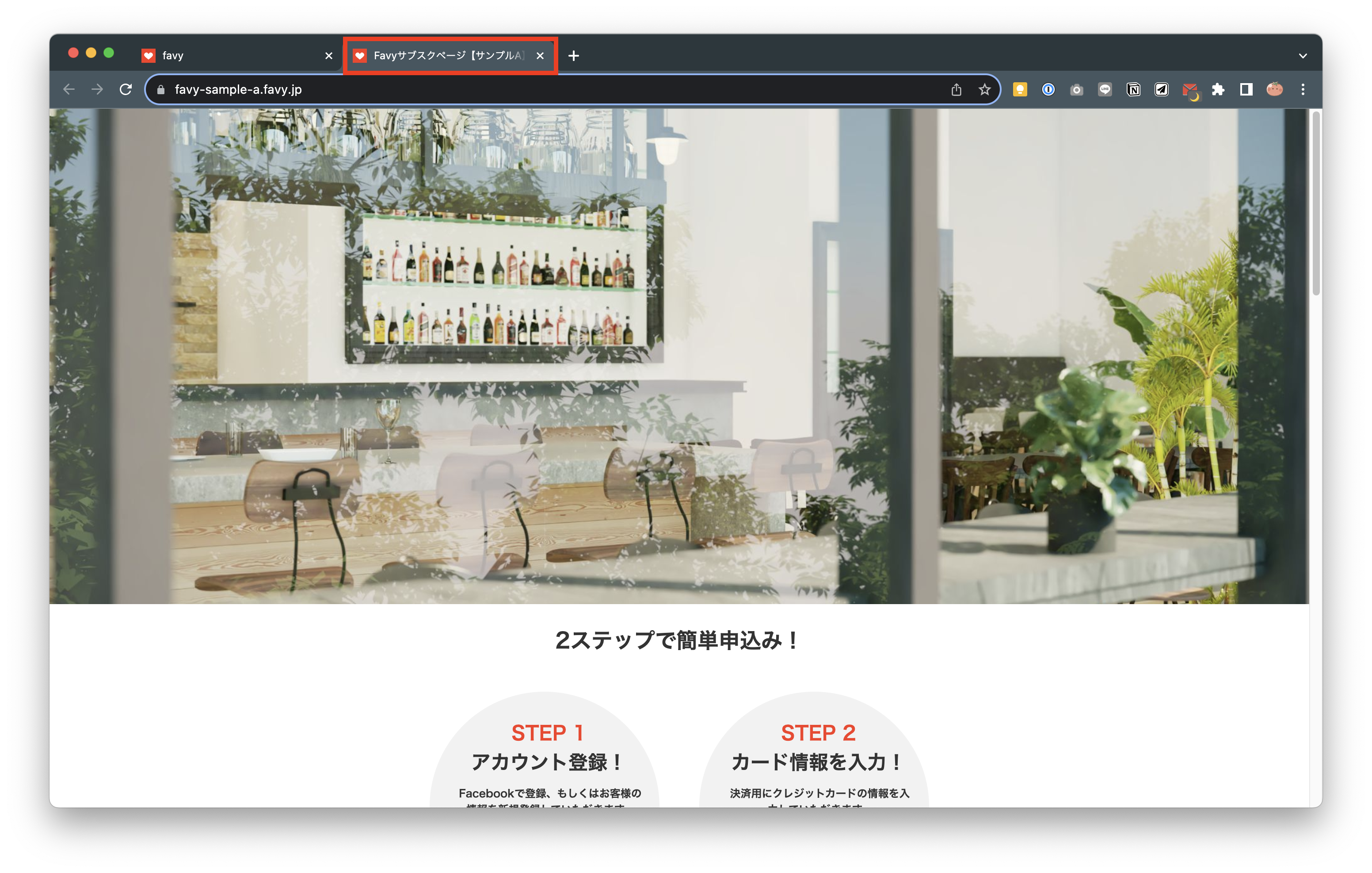This screenshot has width=1372, height=873.
Task: Go back to the previous page
Action: 69,89
